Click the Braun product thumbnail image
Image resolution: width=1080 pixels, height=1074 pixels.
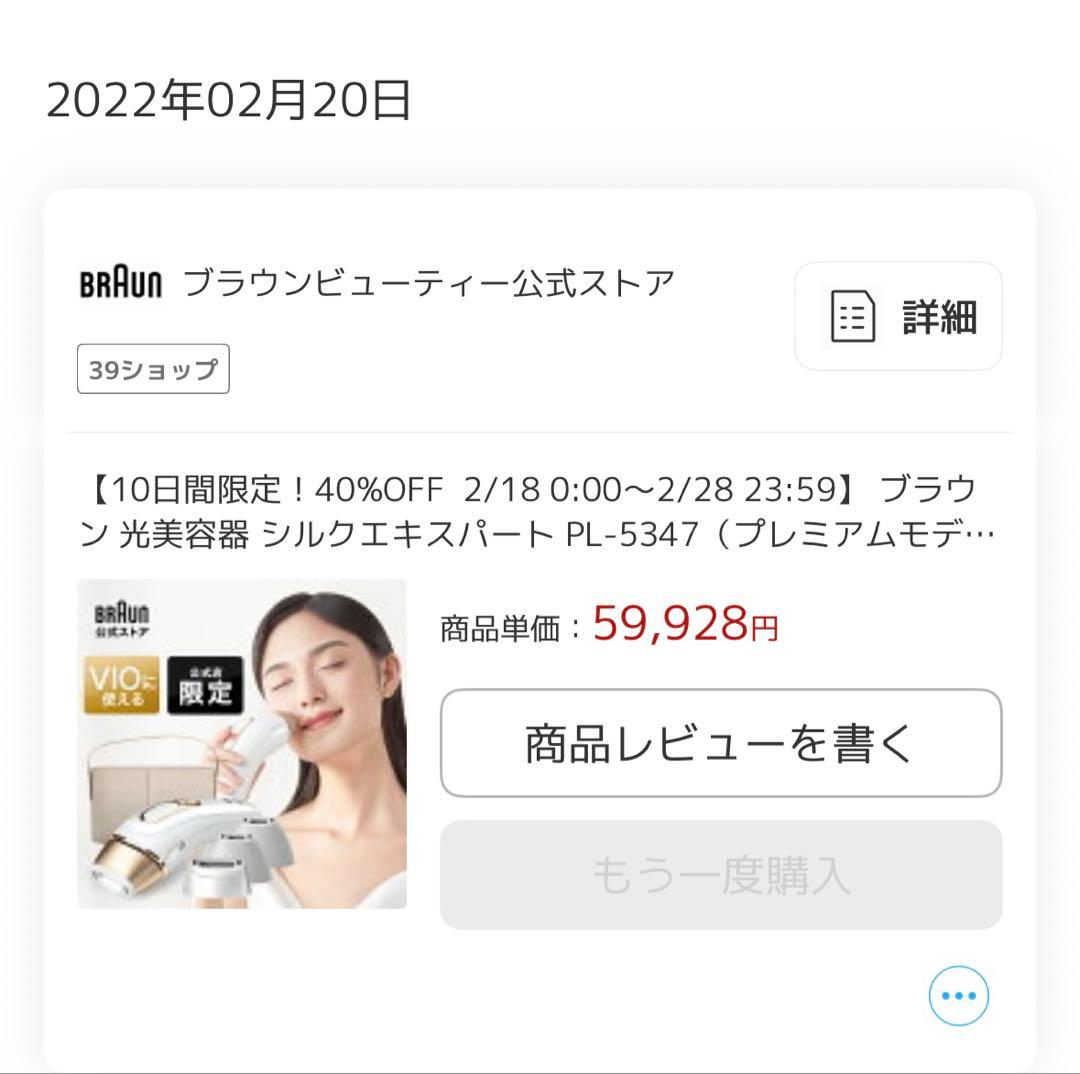[x=242, y=744]
